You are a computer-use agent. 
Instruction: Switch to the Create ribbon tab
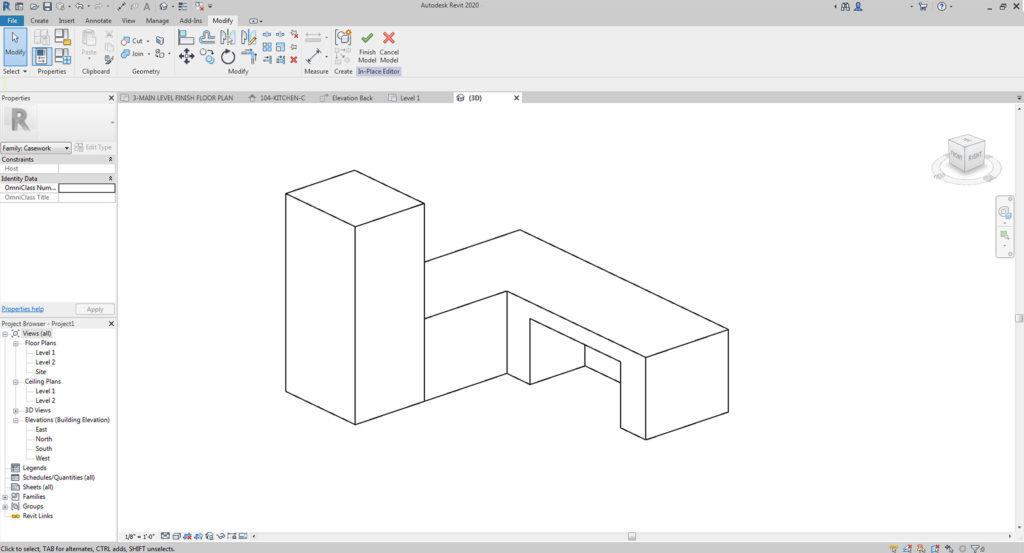click(39, 21)
